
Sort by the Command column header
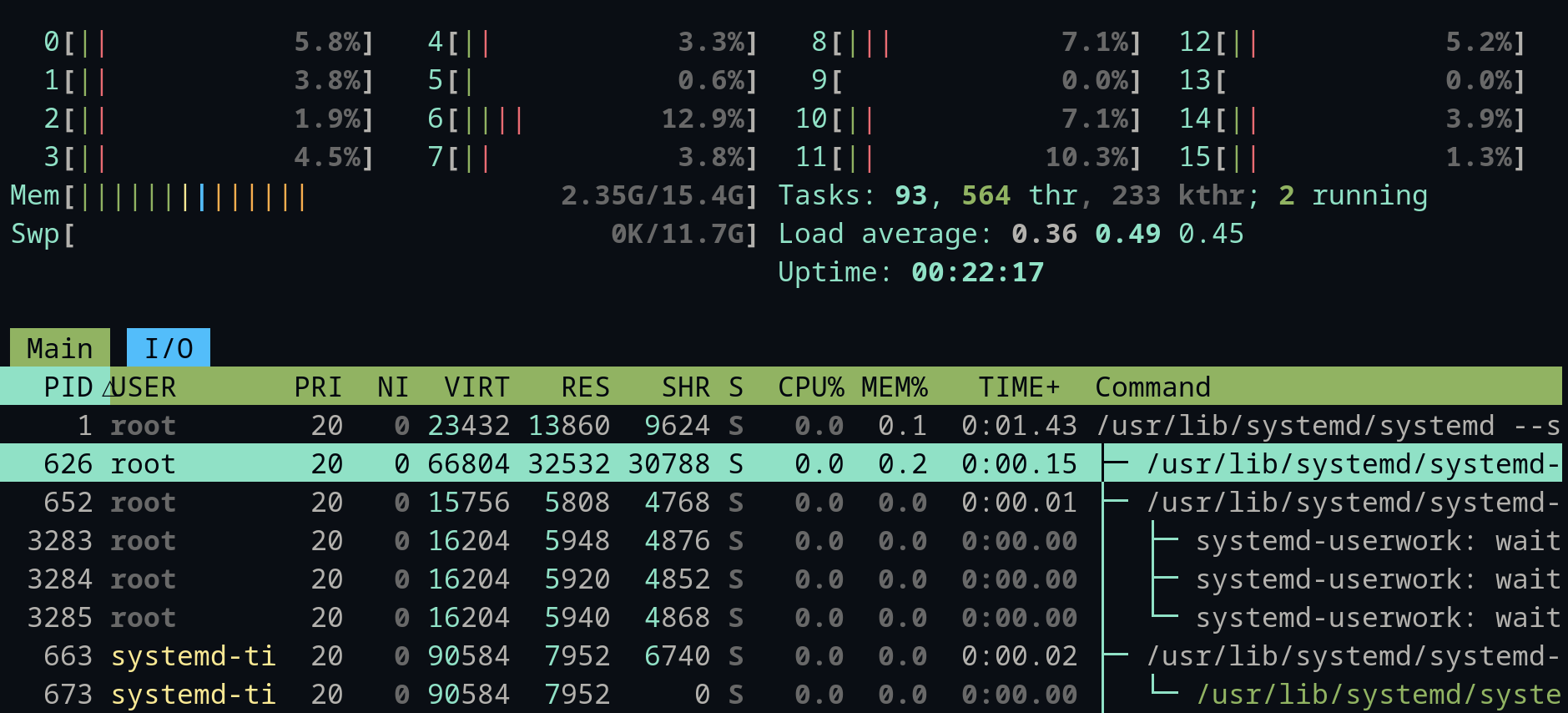tap(1152, 387)
